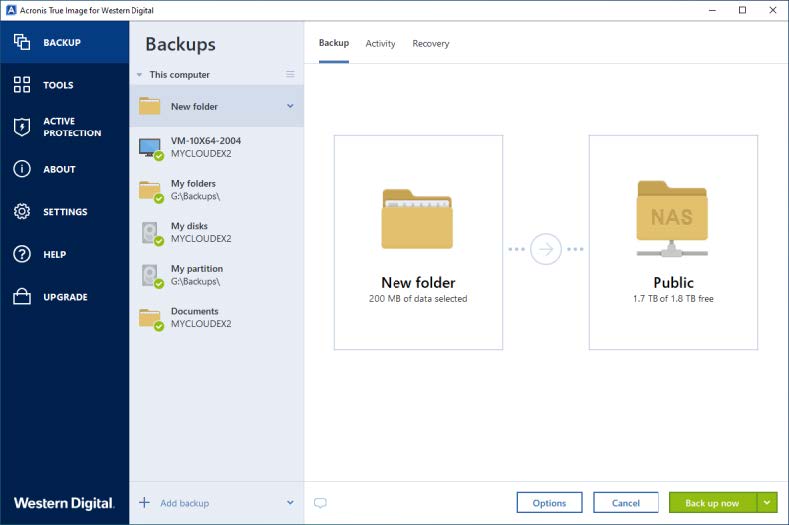Click the Back up now button
The image size is (789, 525).
tap(713, 502)
